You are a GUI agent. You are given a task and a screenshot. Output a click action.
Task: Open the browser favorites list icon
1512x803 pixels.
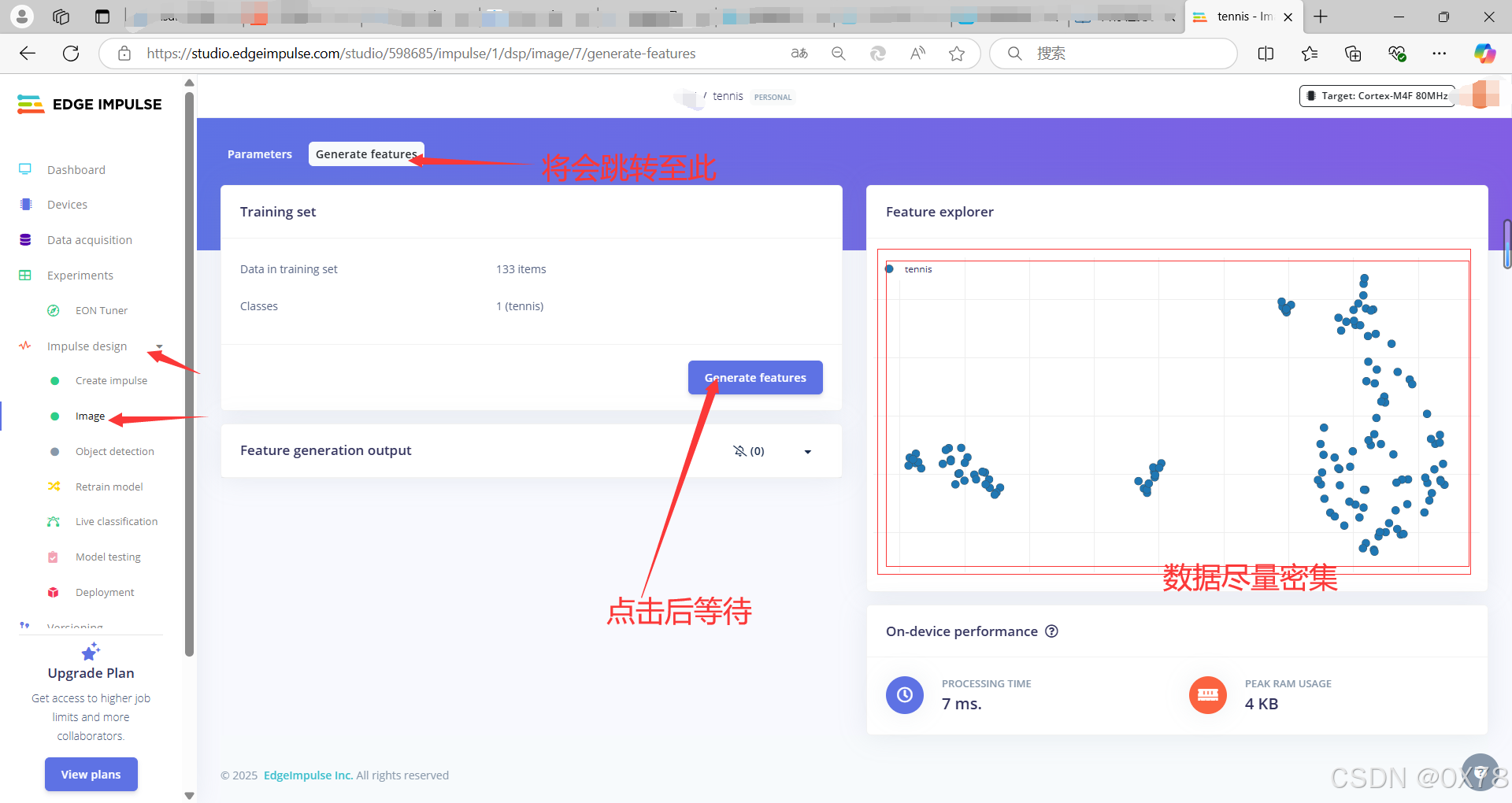pyautogui.click(x=1310, y=54)
